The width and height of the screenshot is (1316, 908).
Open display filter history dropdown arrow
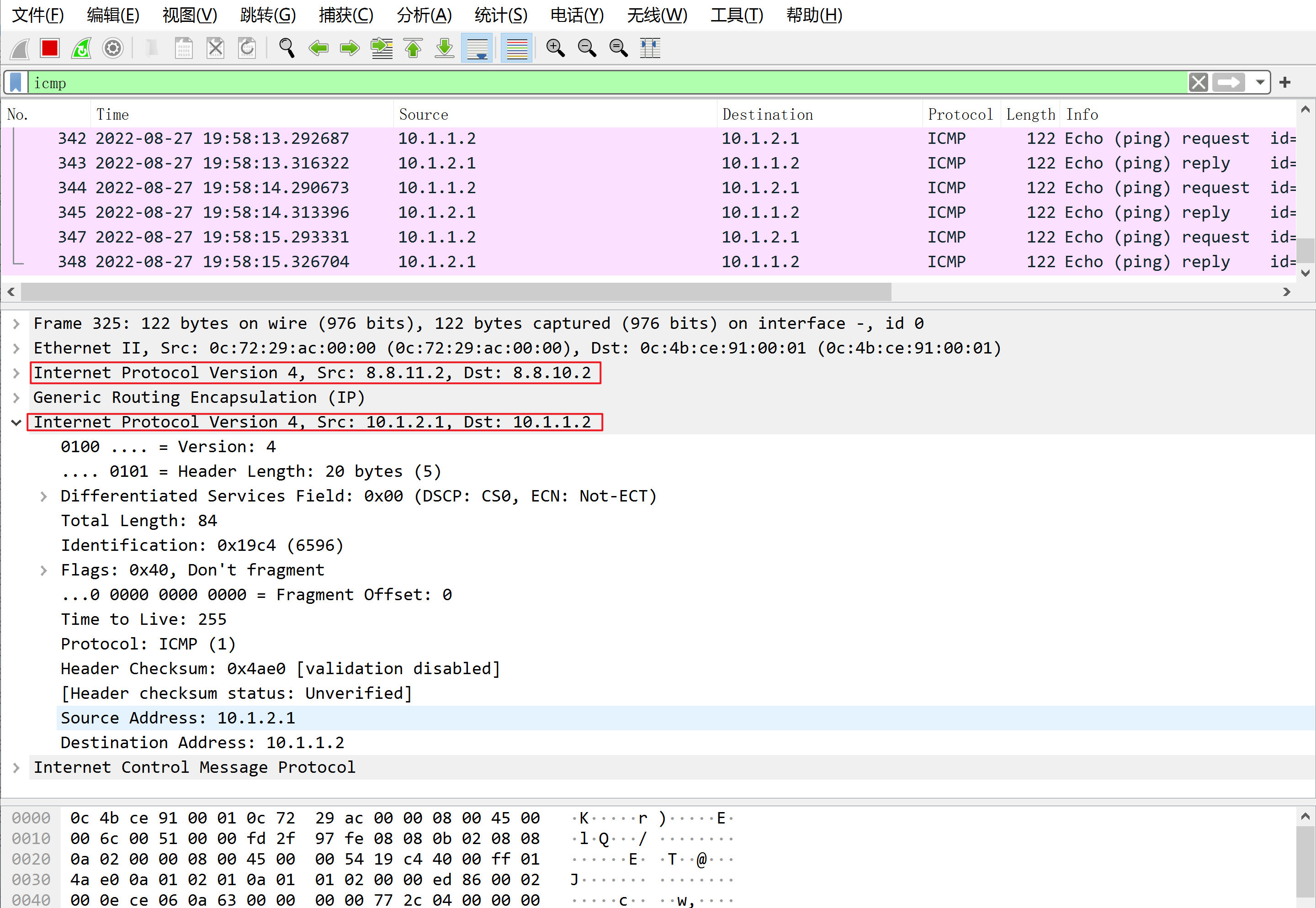point(1260,83)
